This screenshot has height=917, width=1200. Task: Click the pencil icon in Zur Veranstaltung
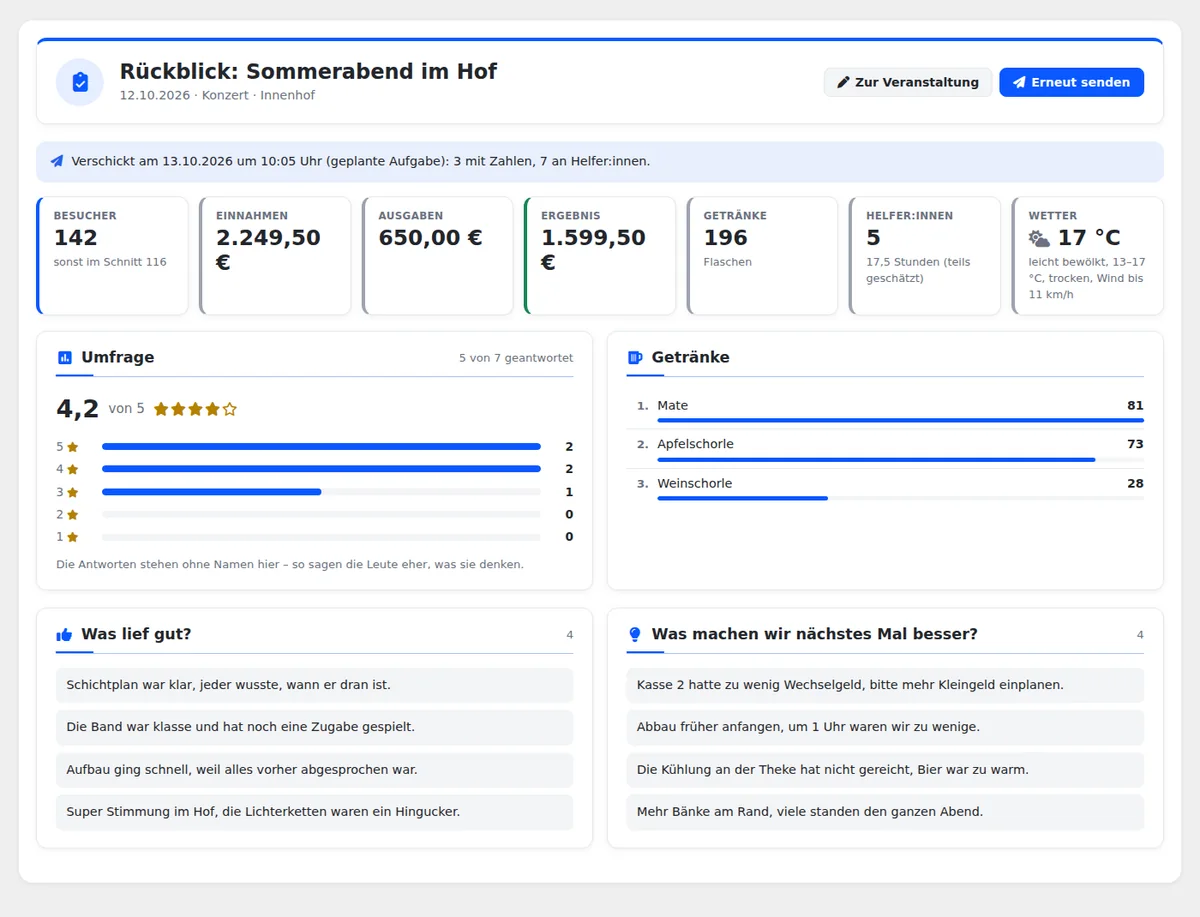tap(843, 82)
